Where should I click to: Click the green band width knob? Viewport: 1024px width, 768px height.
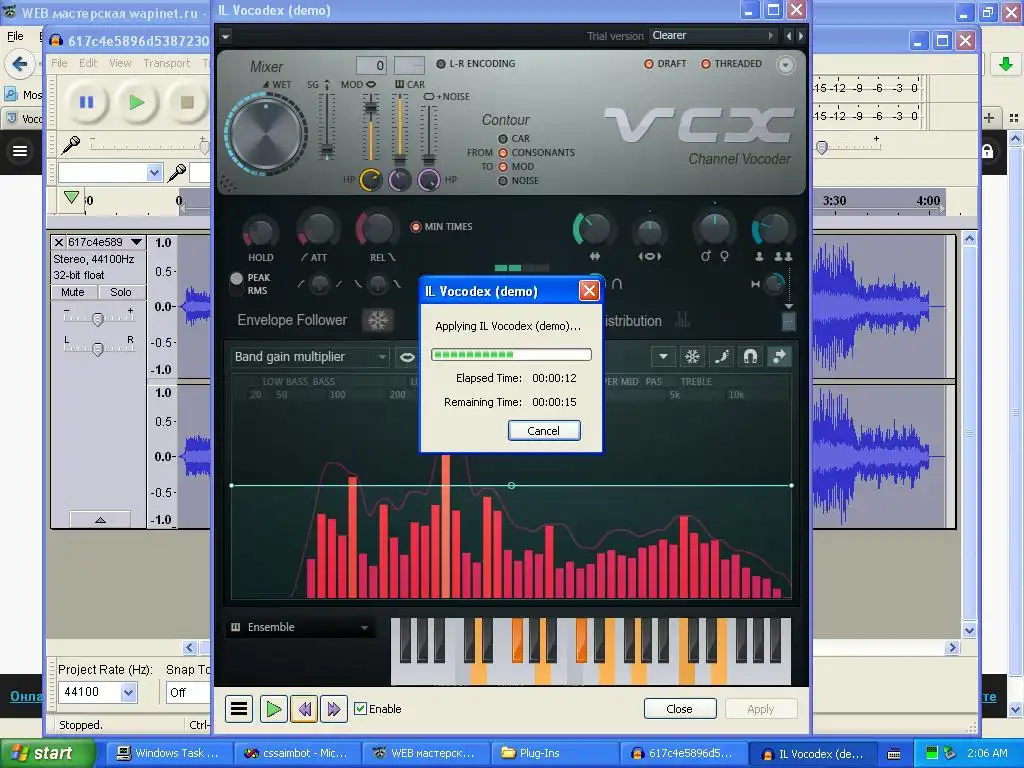click(593, 229)
